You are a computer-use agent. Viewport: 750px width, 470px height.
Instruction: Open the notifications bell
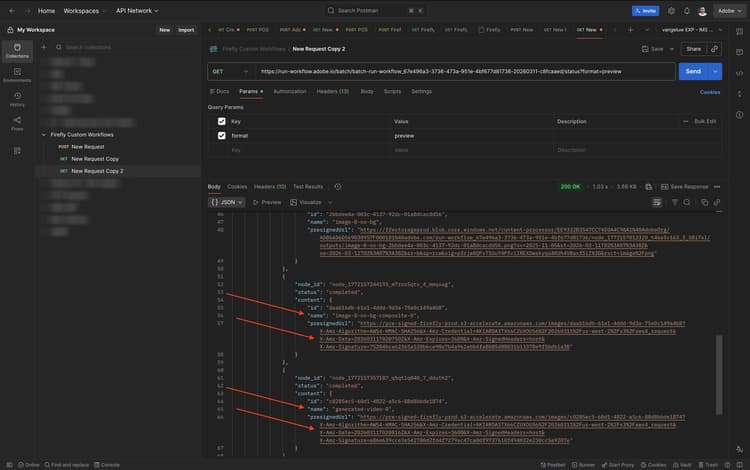[x=686, y=11]
